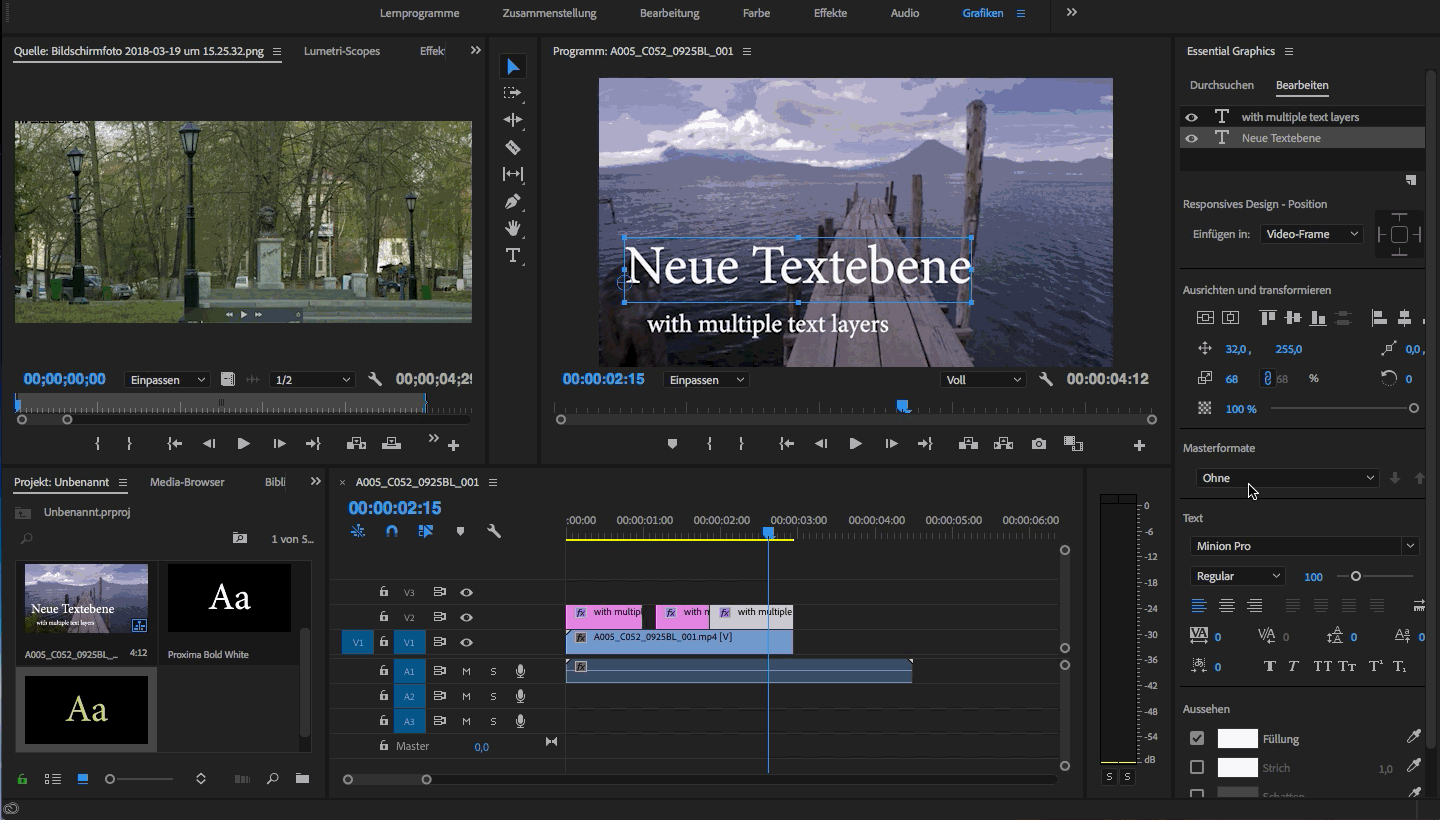
Task: Click the Export Frame camera icon
Action: [x=1039, y=444]
